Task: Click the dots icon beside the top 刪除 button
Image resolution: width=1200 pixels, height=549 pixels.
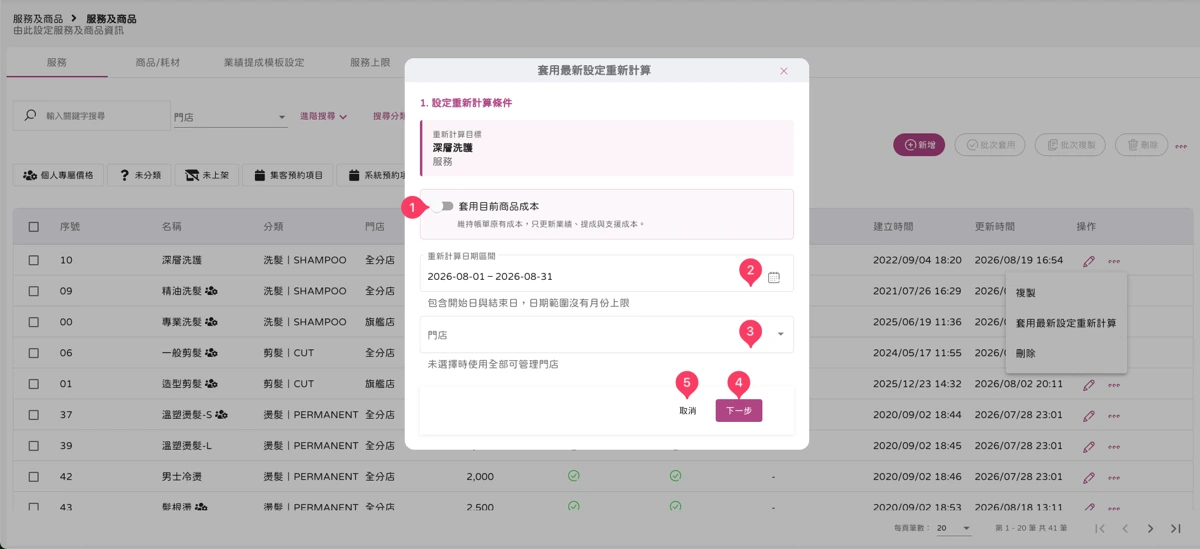Action: click(1181, 146)
